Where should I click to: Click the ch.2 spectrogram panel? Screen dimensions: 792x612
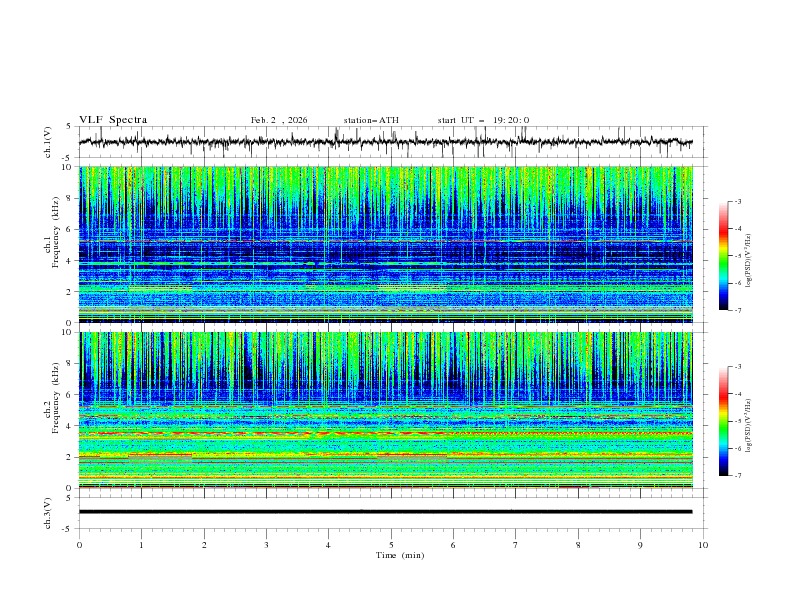click(385, 410)
